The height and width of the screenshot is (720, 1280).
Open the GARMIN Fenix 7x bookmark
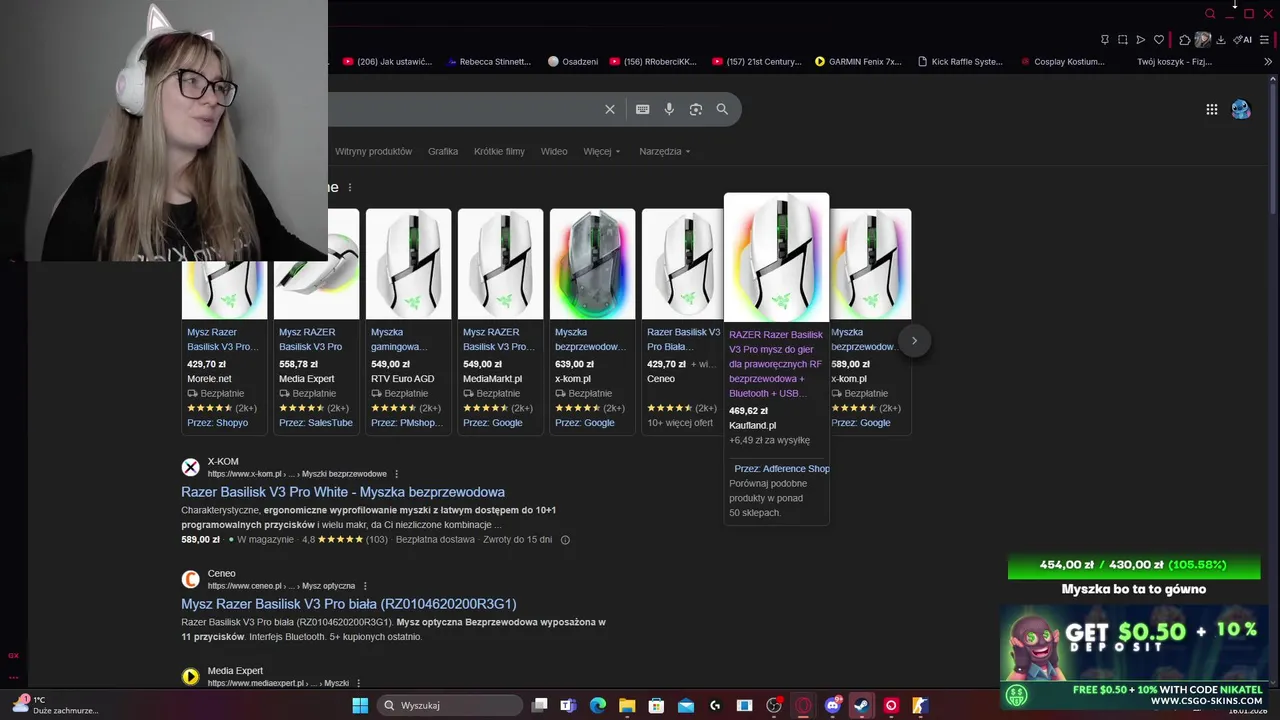858,61
